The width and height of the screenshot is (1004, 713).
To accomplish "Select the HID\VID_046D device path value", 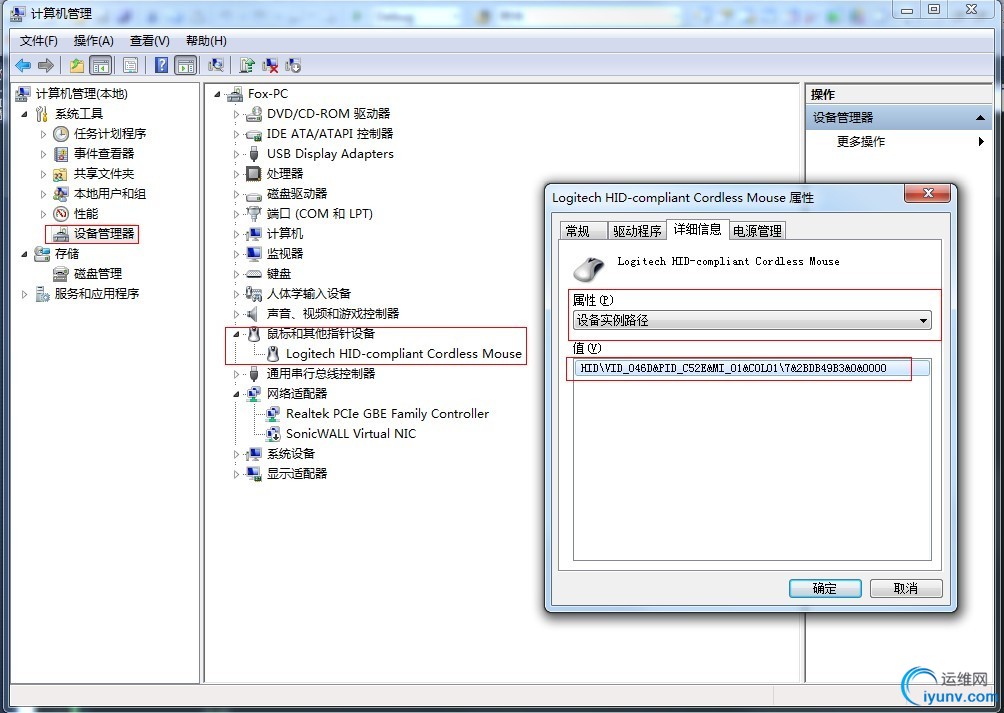I will [x=752, y=368].
